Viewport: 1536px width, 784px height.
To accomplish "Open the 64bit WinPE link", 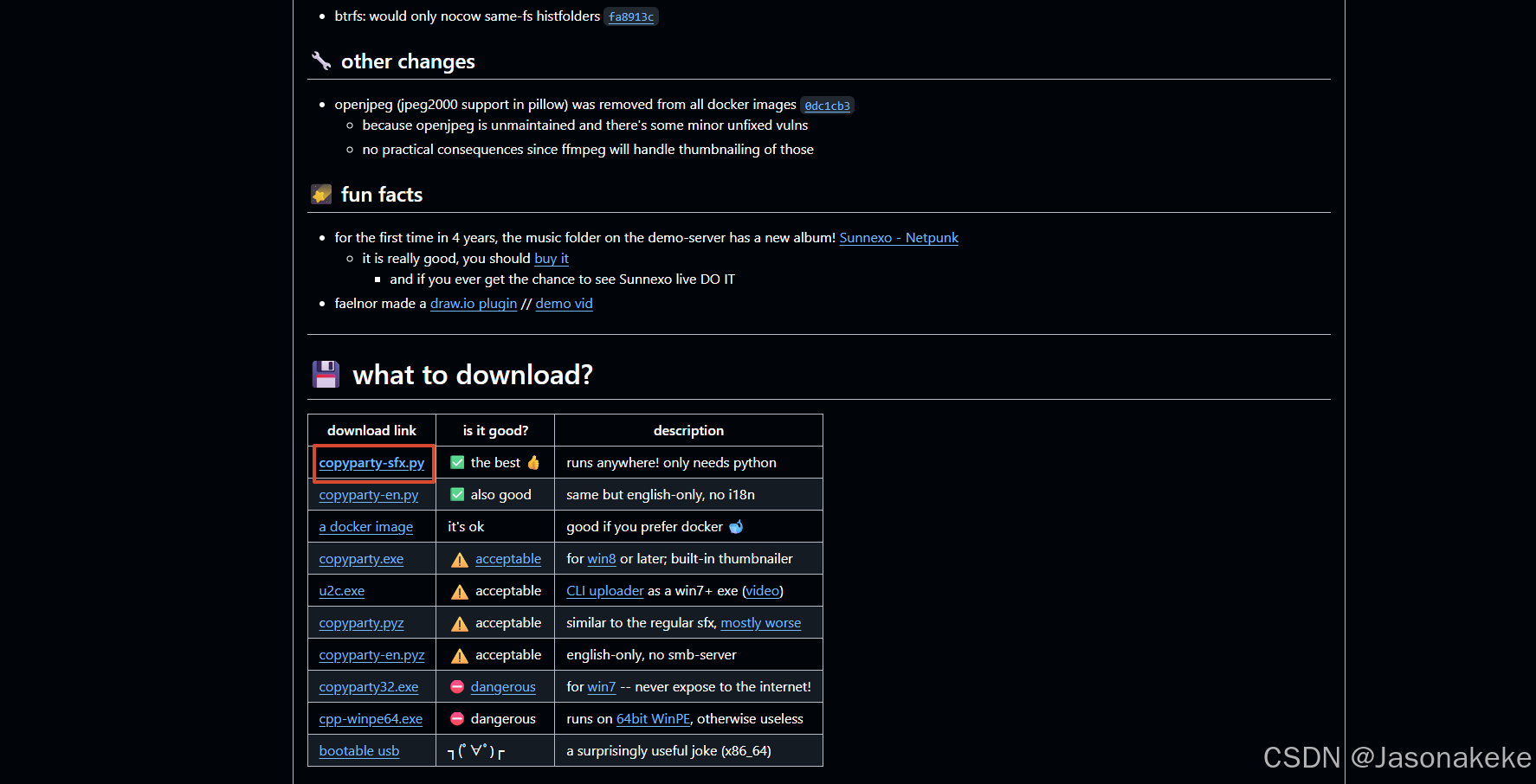I will point(653,719).
